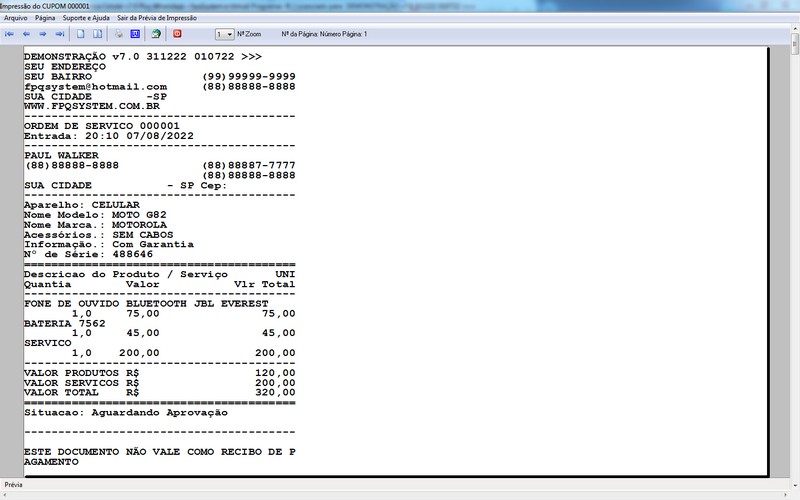This screenshot has height=500, width=800.
Task: Click the 'Vlr Total' column header
Action: pos(265,284)
